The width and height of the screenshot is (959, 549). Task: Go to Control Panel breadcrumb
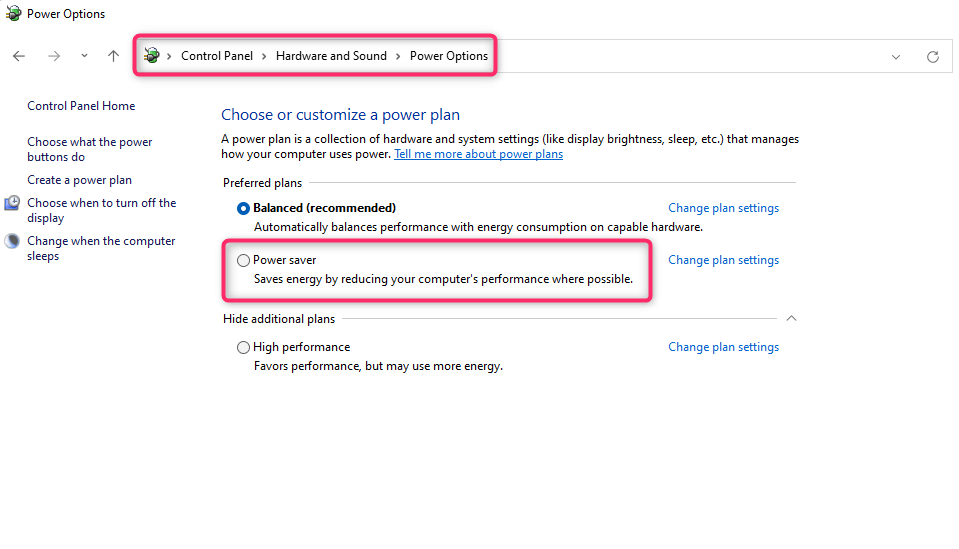217,56
